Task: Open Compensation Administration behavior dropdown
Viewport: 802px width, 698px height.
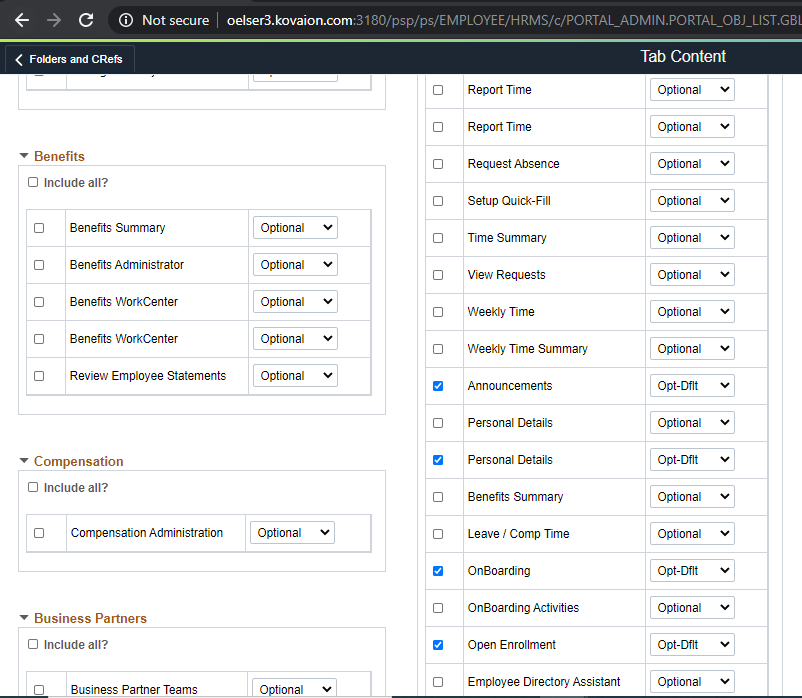Action: pos(292,533)
